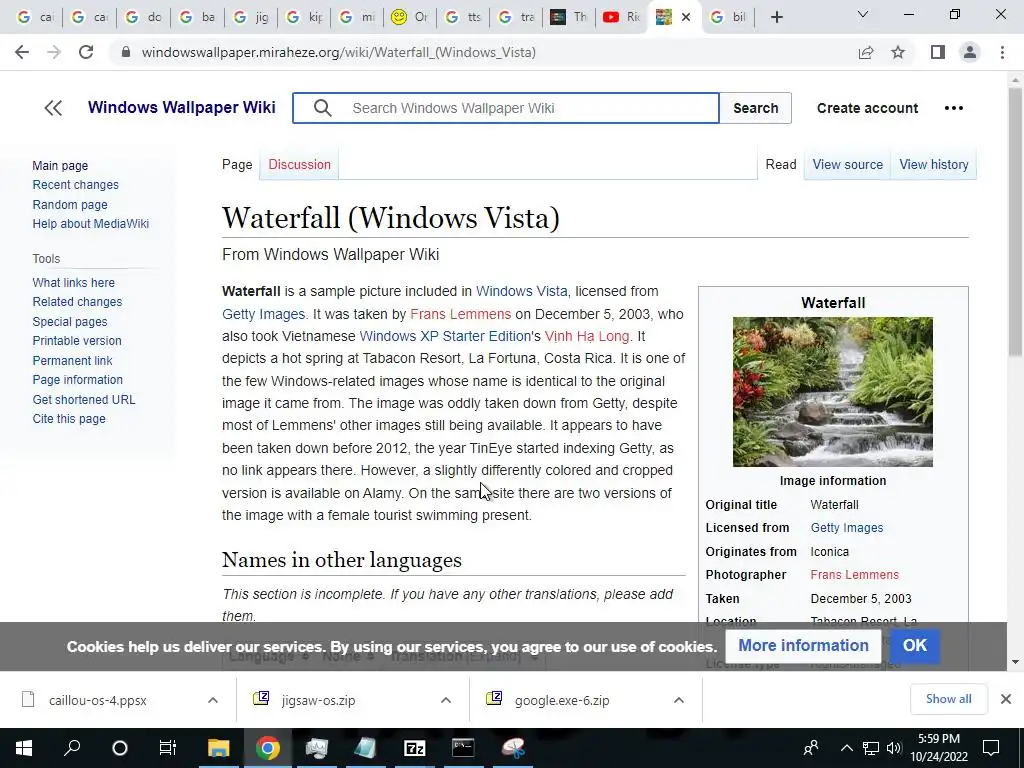The image size is (1024, 768).
Task: Open View history tab
Action: [934, 165]
